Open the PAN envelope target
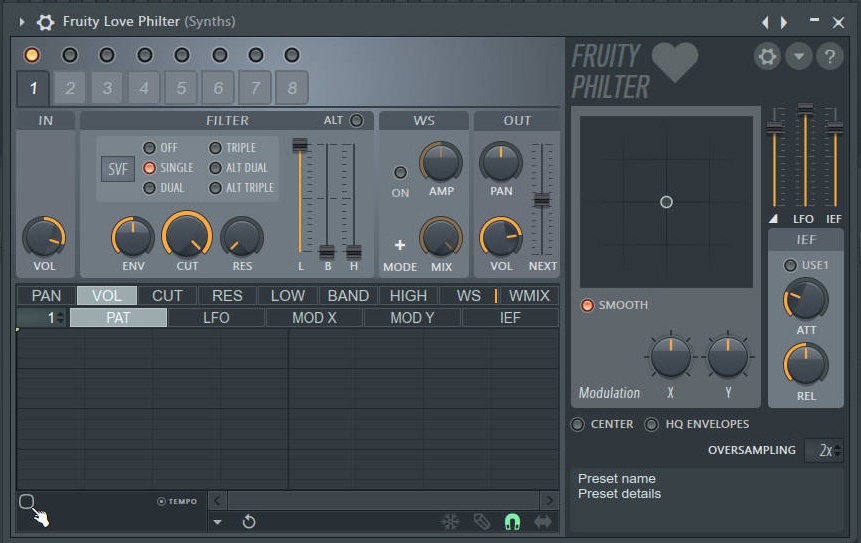Image resolution: width=861 pixels, height=543 pixels. [47, 295]
